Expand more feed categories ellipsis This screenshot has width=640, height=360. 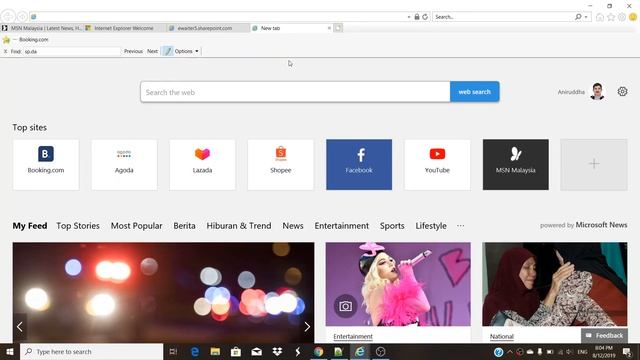460,226
